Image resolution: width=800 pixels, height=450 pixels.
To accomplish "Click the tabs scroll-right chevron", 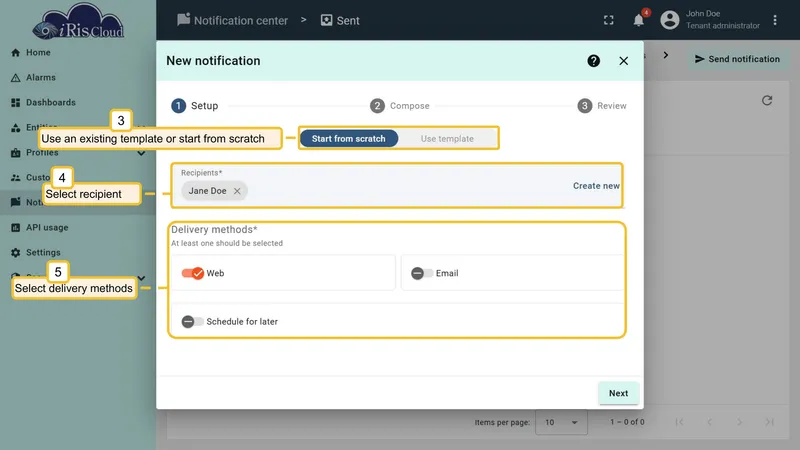I will tap(666, 55).
